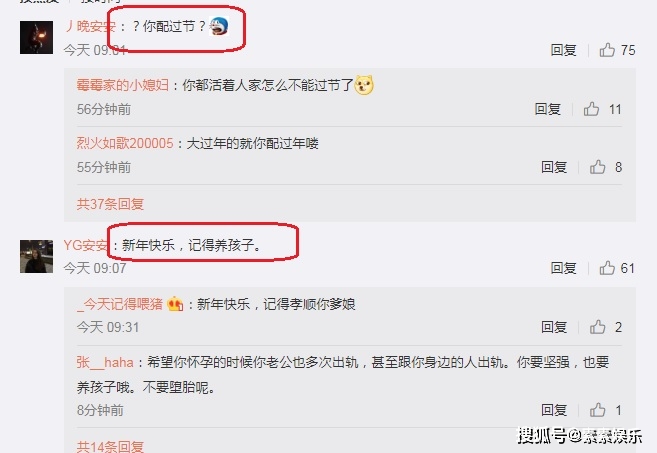Viewport: 657px width, 453px height.
Task: Like 张__haha's reply with 1 like
Action: (x=598, y=410)
